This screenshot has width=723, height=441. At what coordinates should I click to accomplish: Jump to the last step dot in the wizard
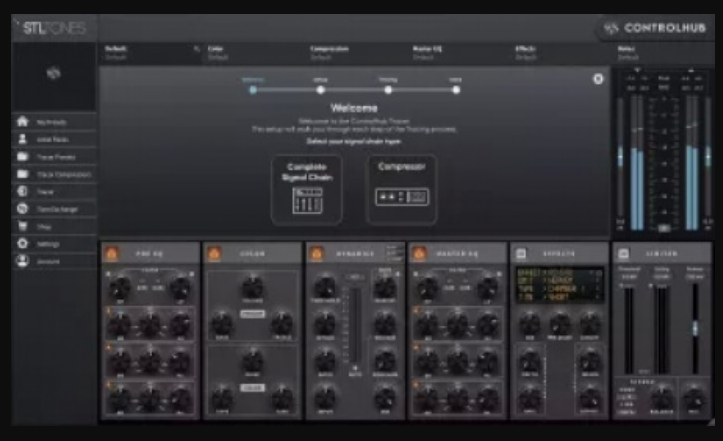[x=456, y=90]
